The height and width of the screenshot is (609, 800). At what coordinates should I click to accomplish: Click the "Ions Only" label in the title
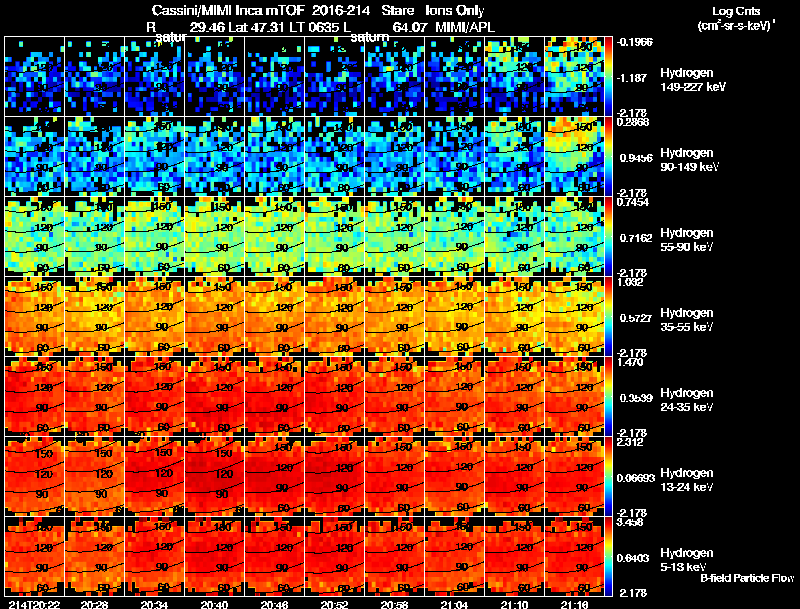coord(455,11)
